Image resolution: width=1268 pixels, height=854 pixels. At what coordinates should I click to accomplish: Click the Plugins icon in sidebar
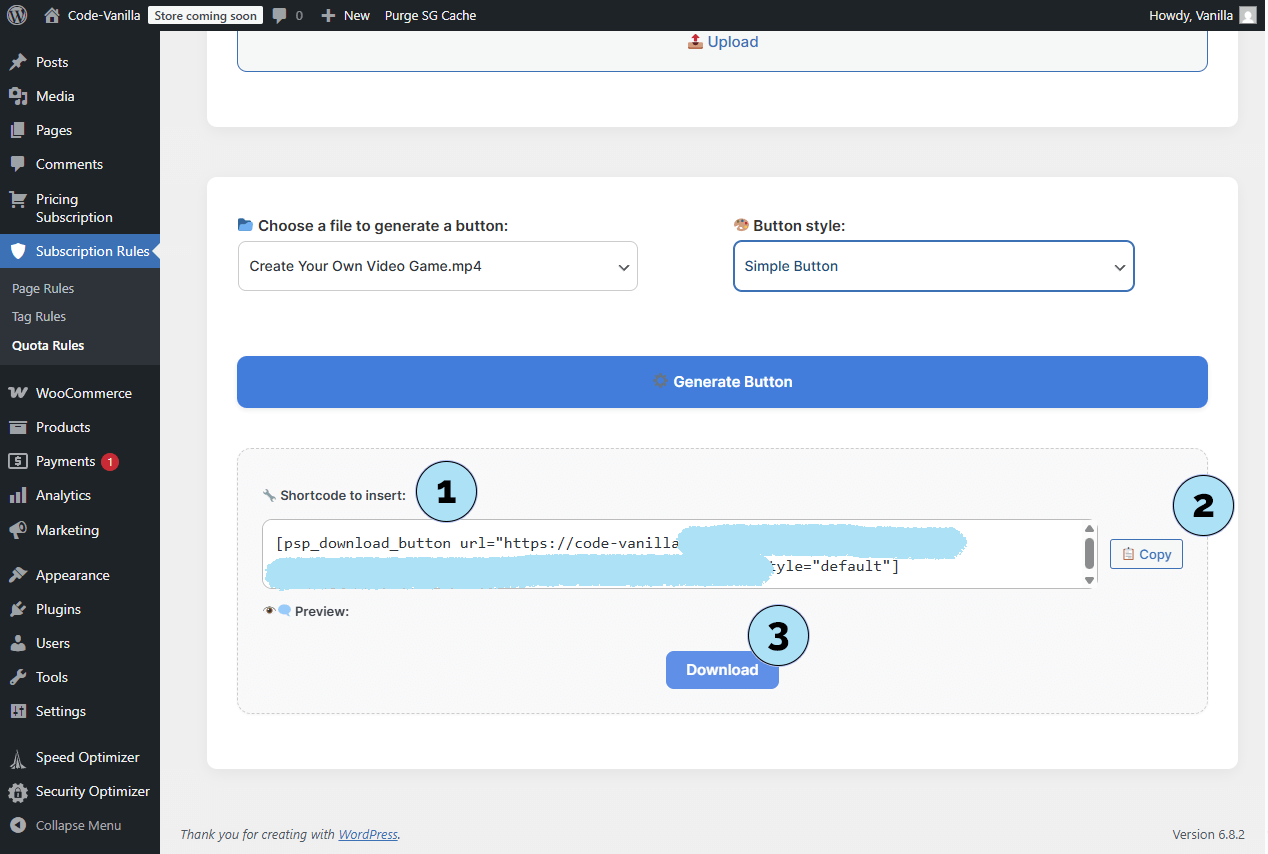(x=18, y=609)
